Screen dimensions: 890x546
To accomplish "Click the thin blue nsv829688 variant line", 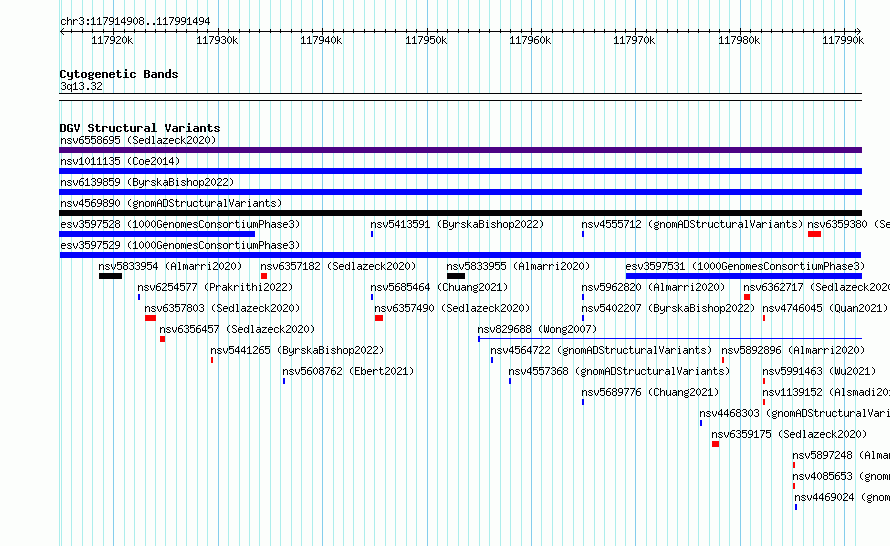I will click(670, 339).
